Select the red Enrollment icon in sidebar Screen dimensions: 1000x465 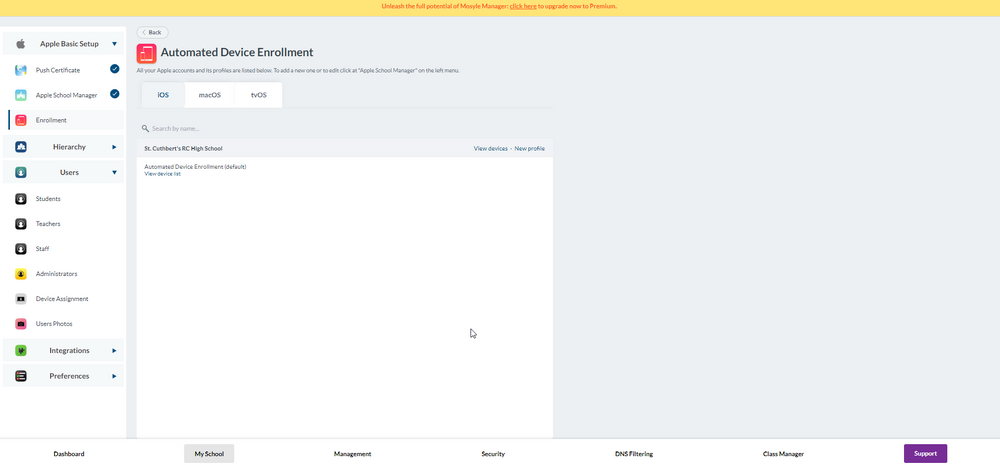click(x=20, y=120)
